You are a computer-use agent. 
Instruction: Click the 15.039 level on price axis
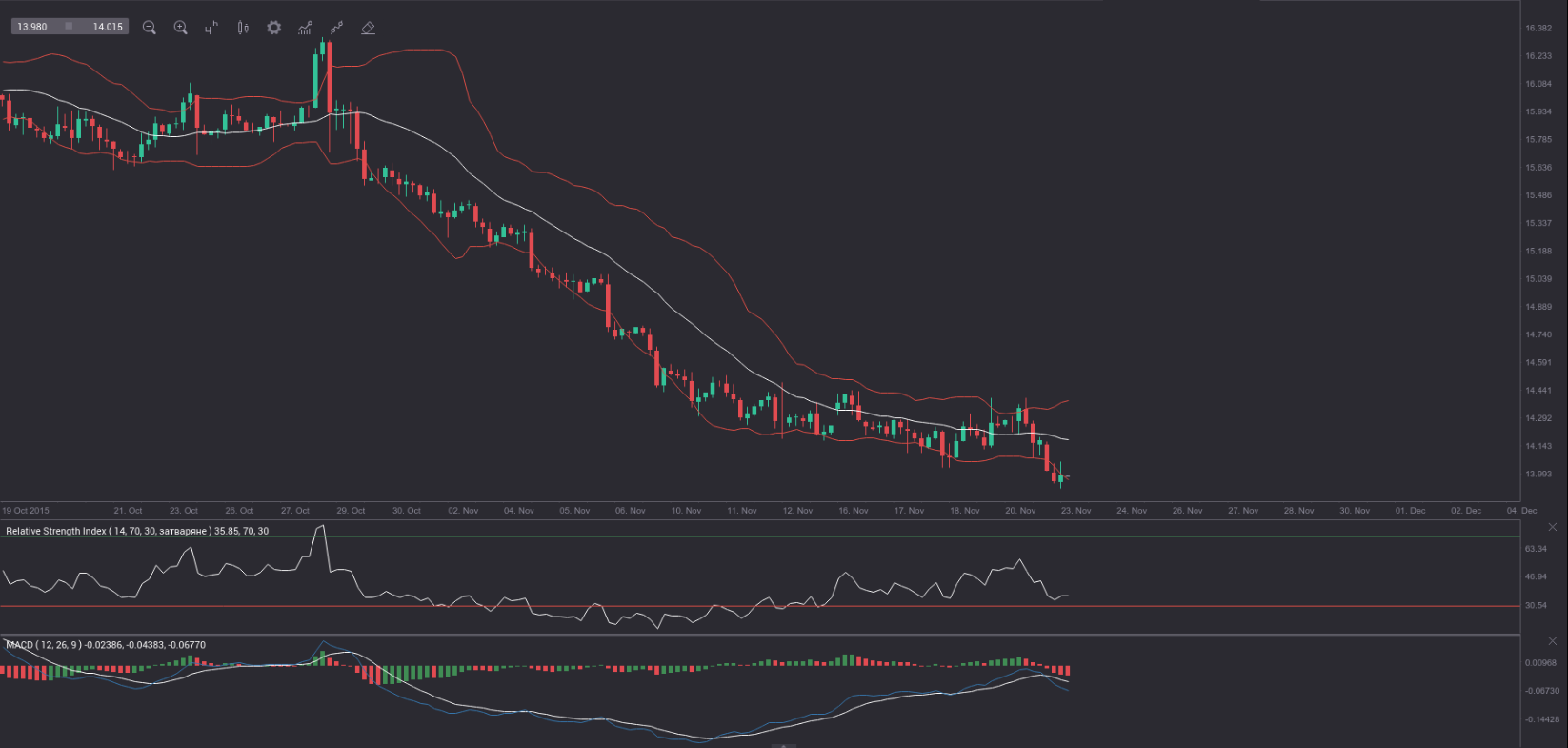(1538, 279)
